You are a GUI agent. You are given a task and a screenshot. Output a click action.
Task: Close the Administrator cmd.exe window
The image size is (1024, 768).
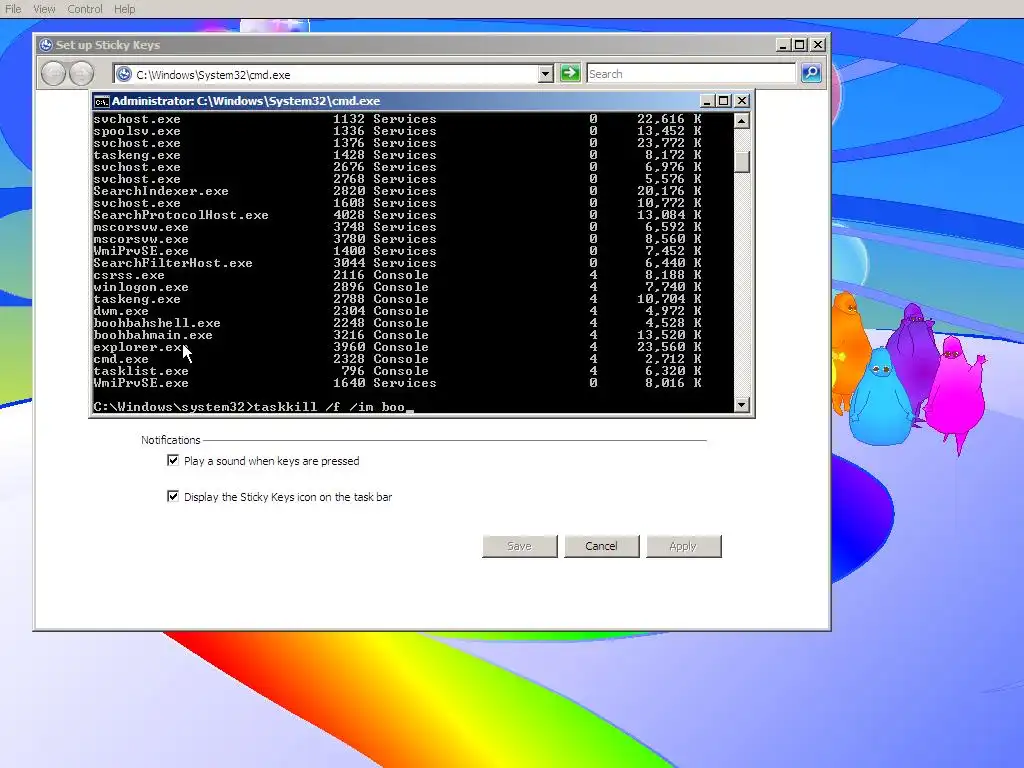tap(741, 101)
